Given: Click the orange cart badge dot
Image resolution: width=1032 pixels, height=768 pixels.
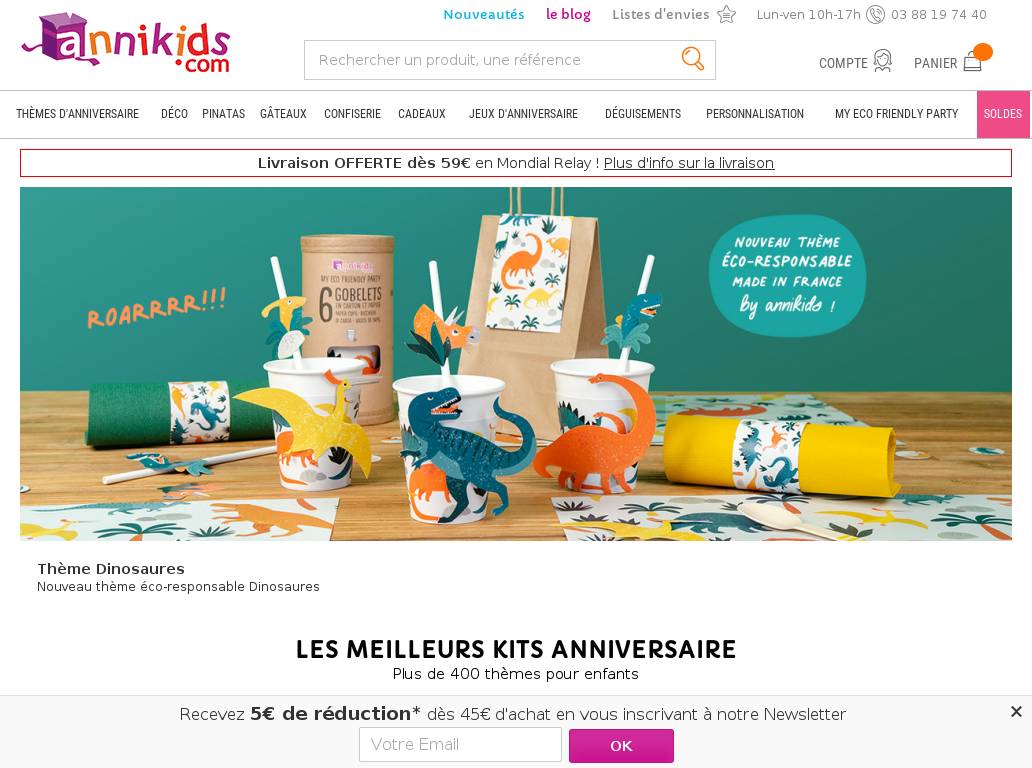Looking at the screenshot, I should 983,51.
